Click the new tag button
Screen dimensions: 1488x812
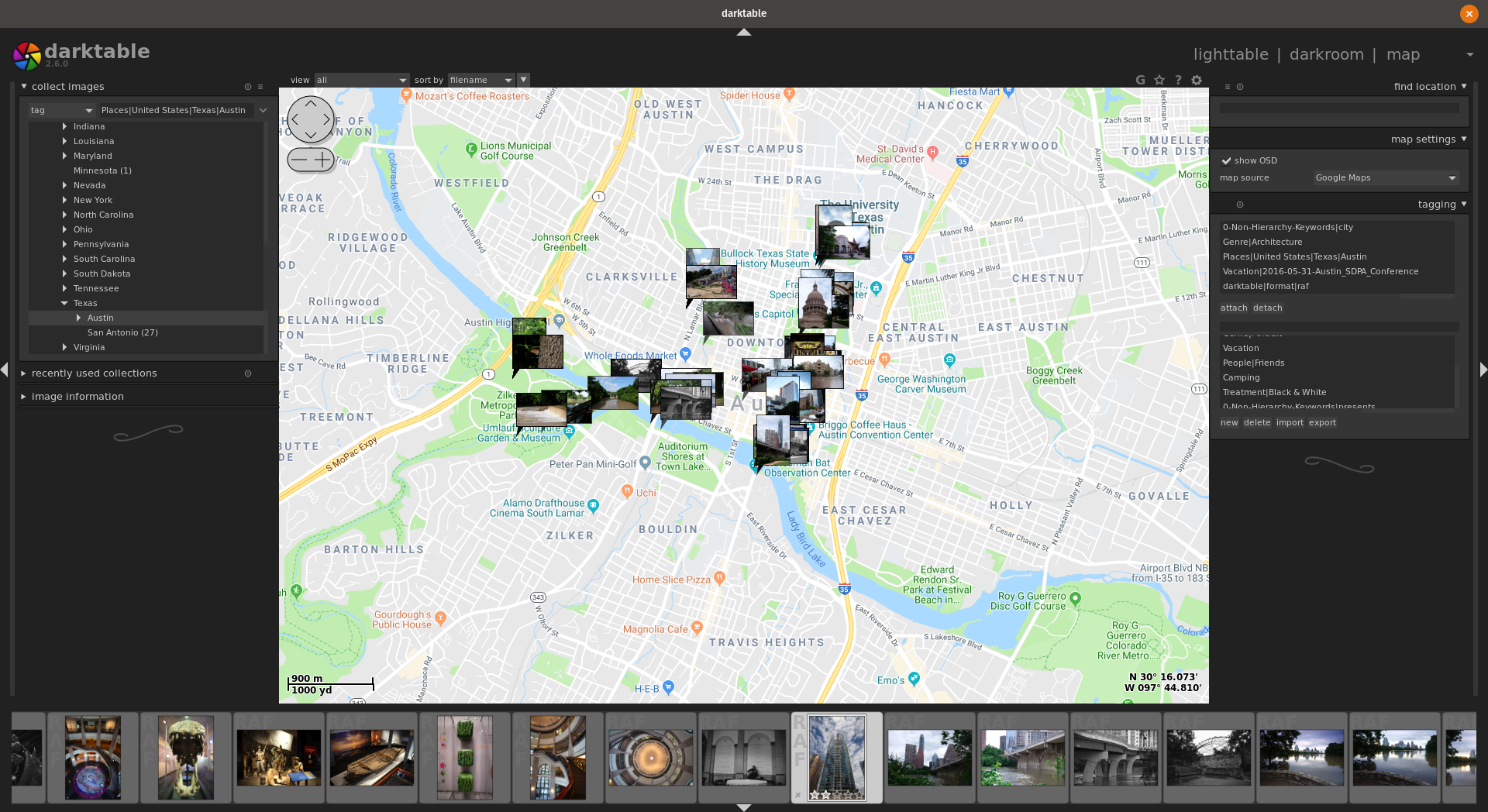point(1229,423)
